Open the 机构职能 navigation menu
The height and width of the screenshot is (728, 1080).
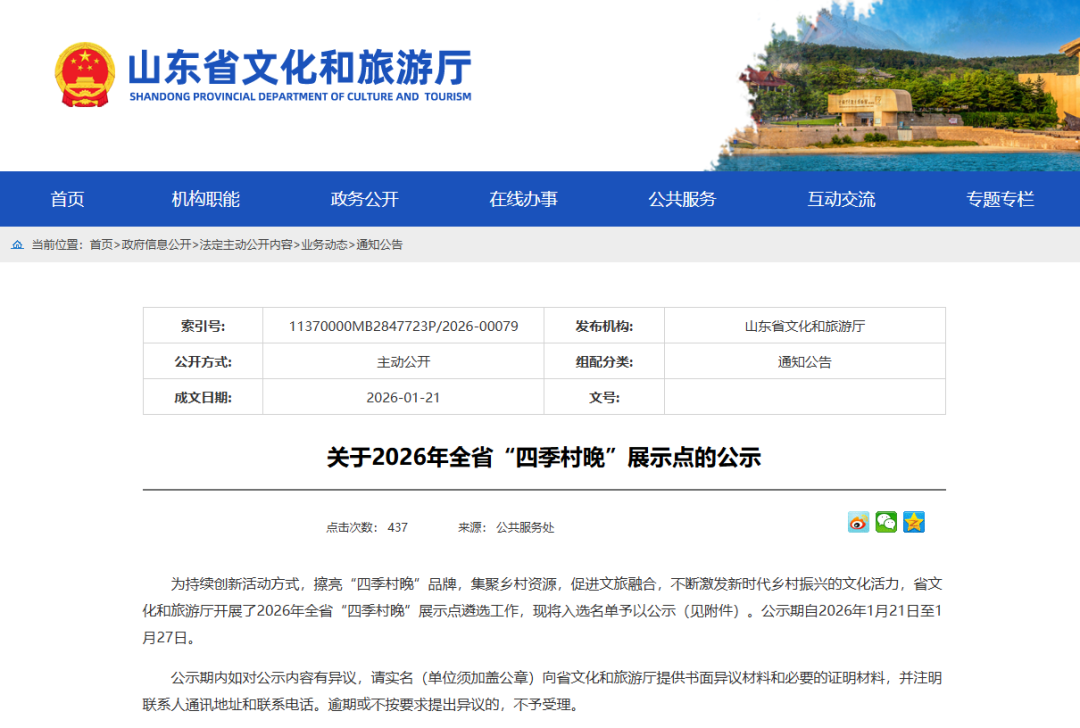(x=208, y=199)
